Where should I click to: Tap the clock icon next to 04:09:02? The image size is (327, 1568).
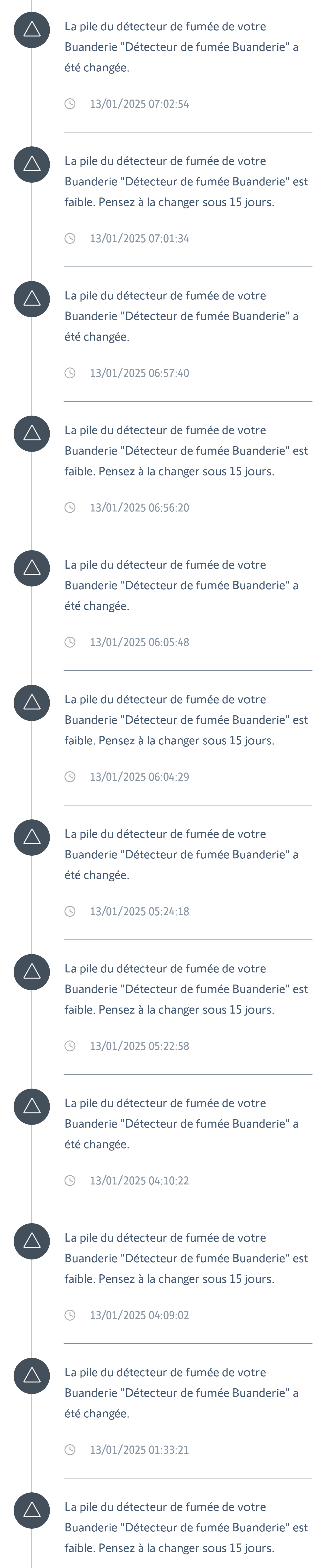pyautogui.click(x=70, y=1315)
